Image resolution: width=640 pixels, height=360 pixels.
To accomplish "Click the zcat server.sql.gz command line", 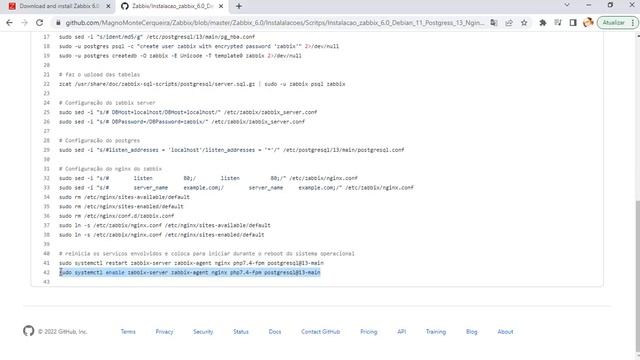I will tap(202, 84).
